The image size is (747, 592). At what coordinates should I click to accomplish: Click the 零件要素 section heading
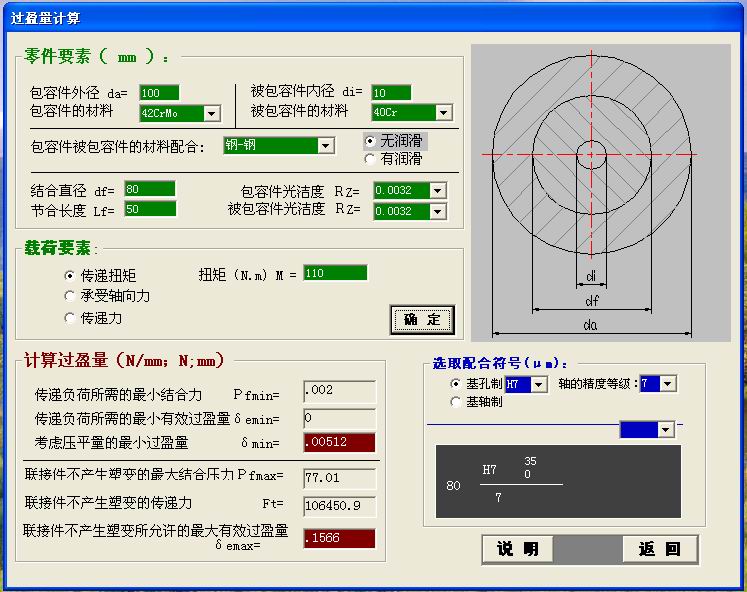coord(97,57)
